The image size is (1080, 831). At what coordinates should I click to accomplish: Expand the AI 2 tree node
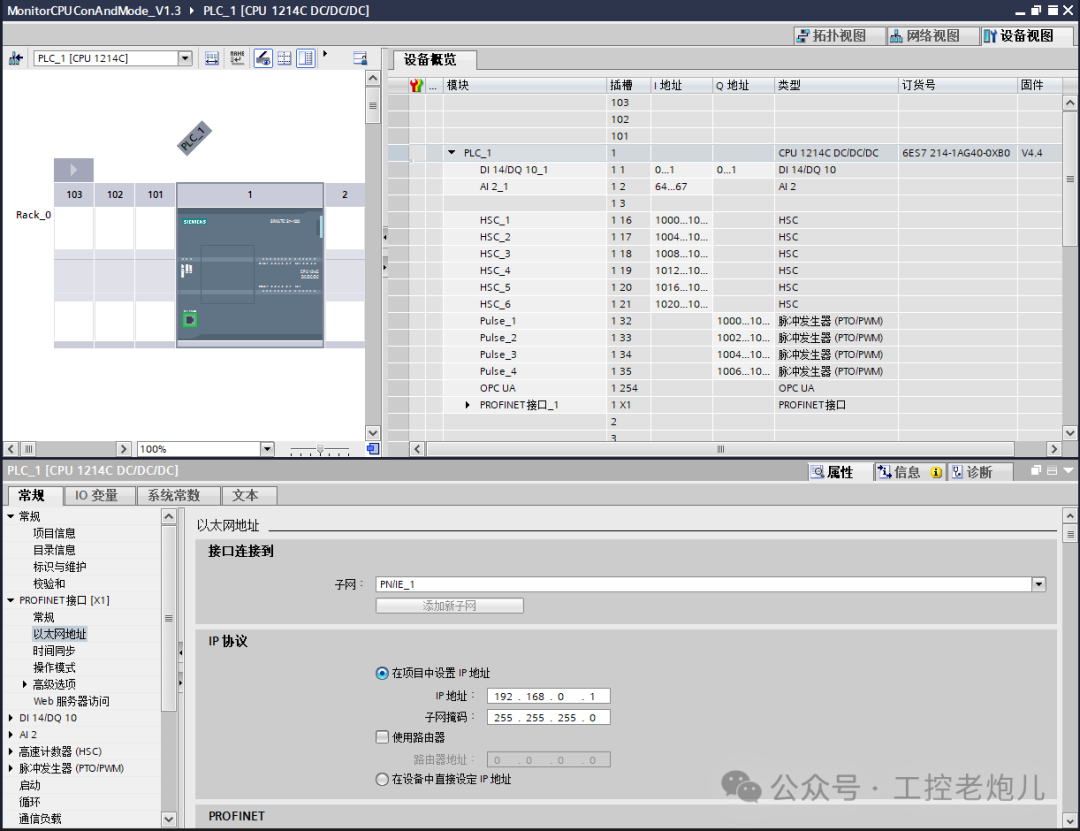11,735
